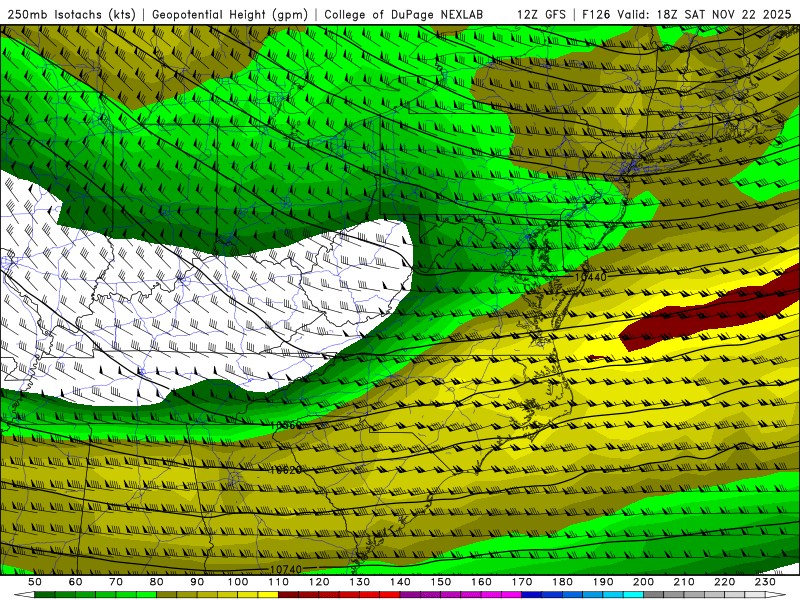Click the 'College of DuPage NEXLAB' label
Image resolution: width=800 pixels, height=600 pixels.
coord(404,14)
